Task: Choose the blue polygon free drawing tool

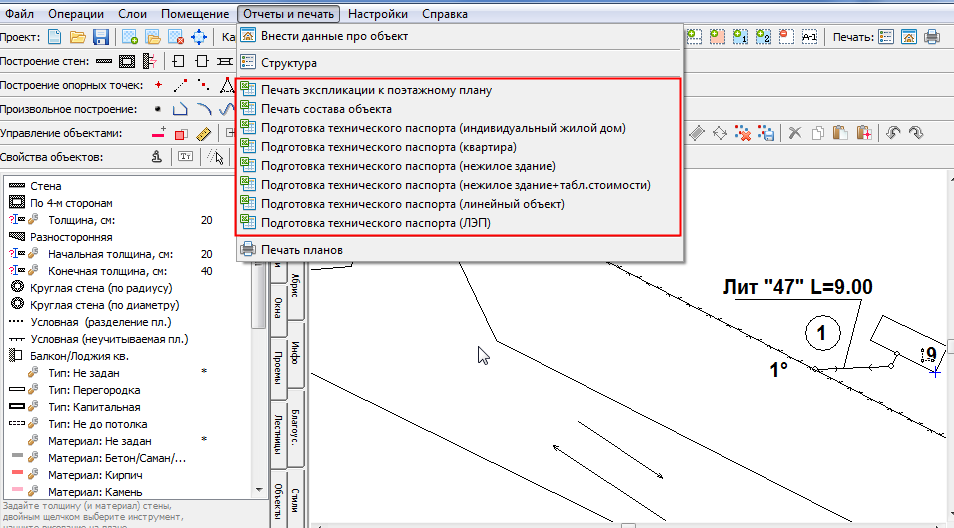Action: [180, 109]
